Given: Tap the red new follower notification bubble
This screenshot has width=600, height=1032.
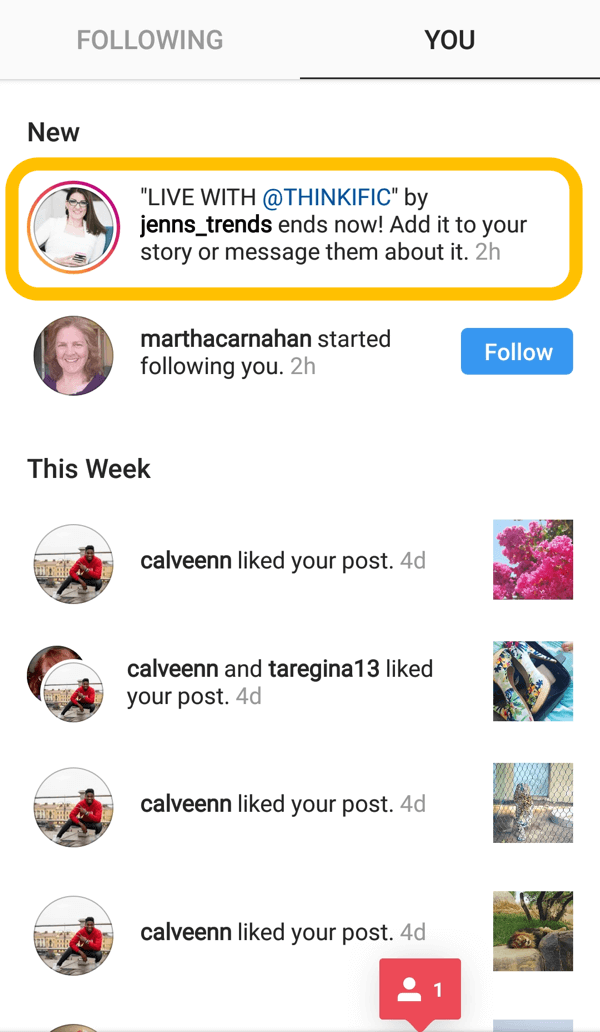Looking at the screenshot, I should (x=420, y=991).
